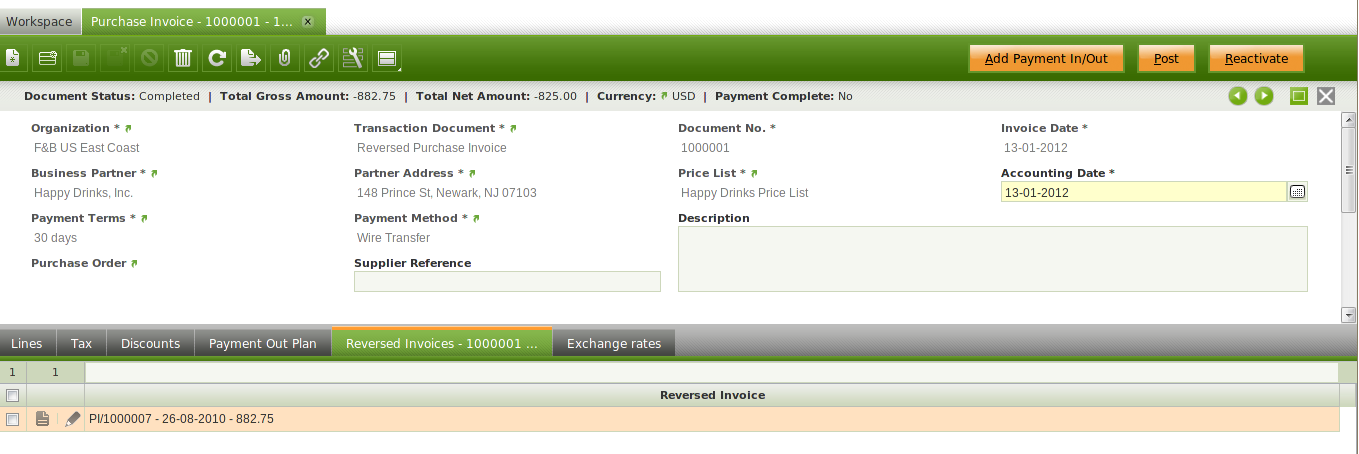The height and width of the screenshot is (454, 1359).
Task: Click the delete record trash icon
Action: pos(182,59)
